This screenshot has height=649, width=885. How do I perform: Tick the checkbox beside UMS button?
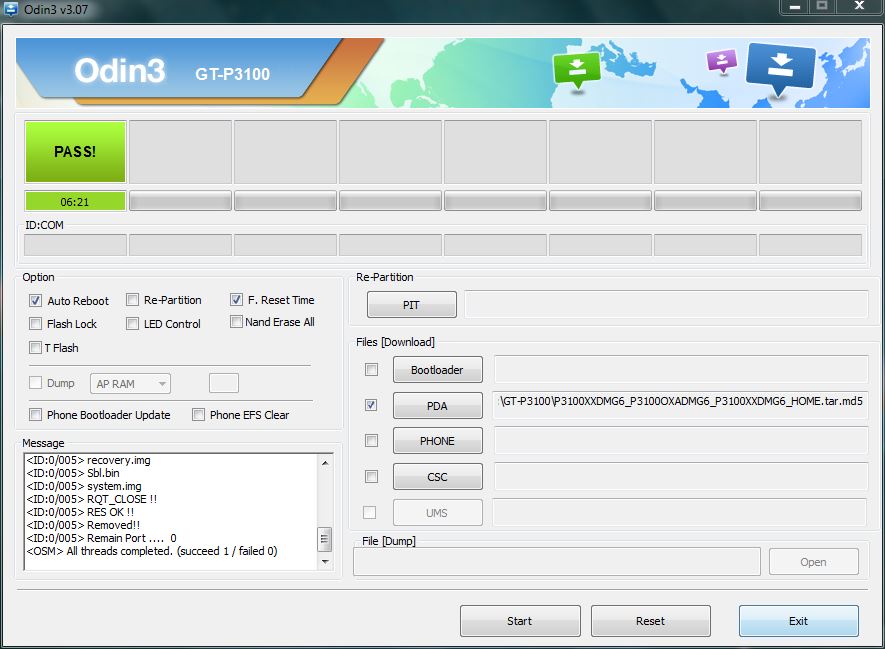[x=369, y=512]
